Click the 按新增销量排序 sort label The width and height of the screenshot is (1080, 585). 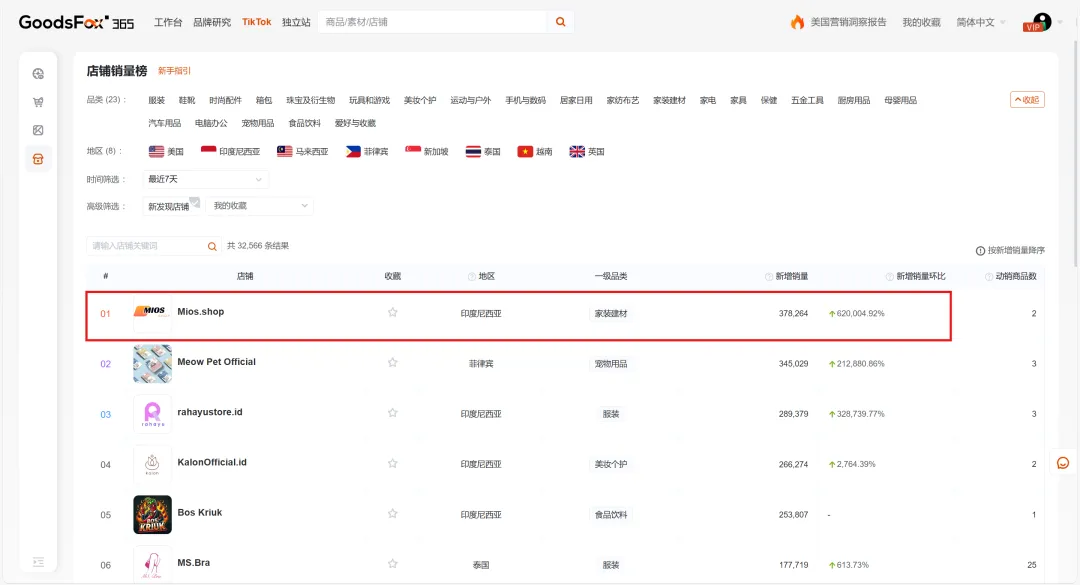click(1016, 251)
